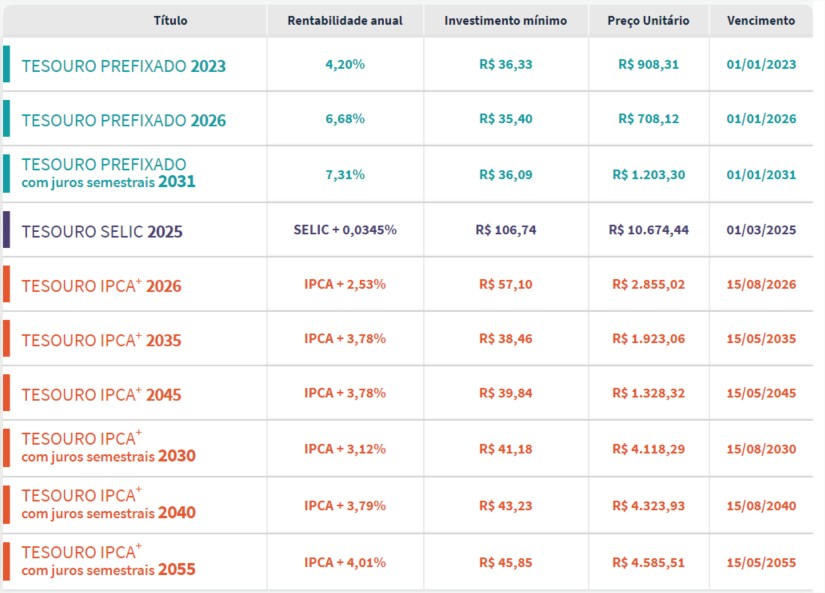Select the 15/08/2030 maturity date

click(x=761, y=449)
